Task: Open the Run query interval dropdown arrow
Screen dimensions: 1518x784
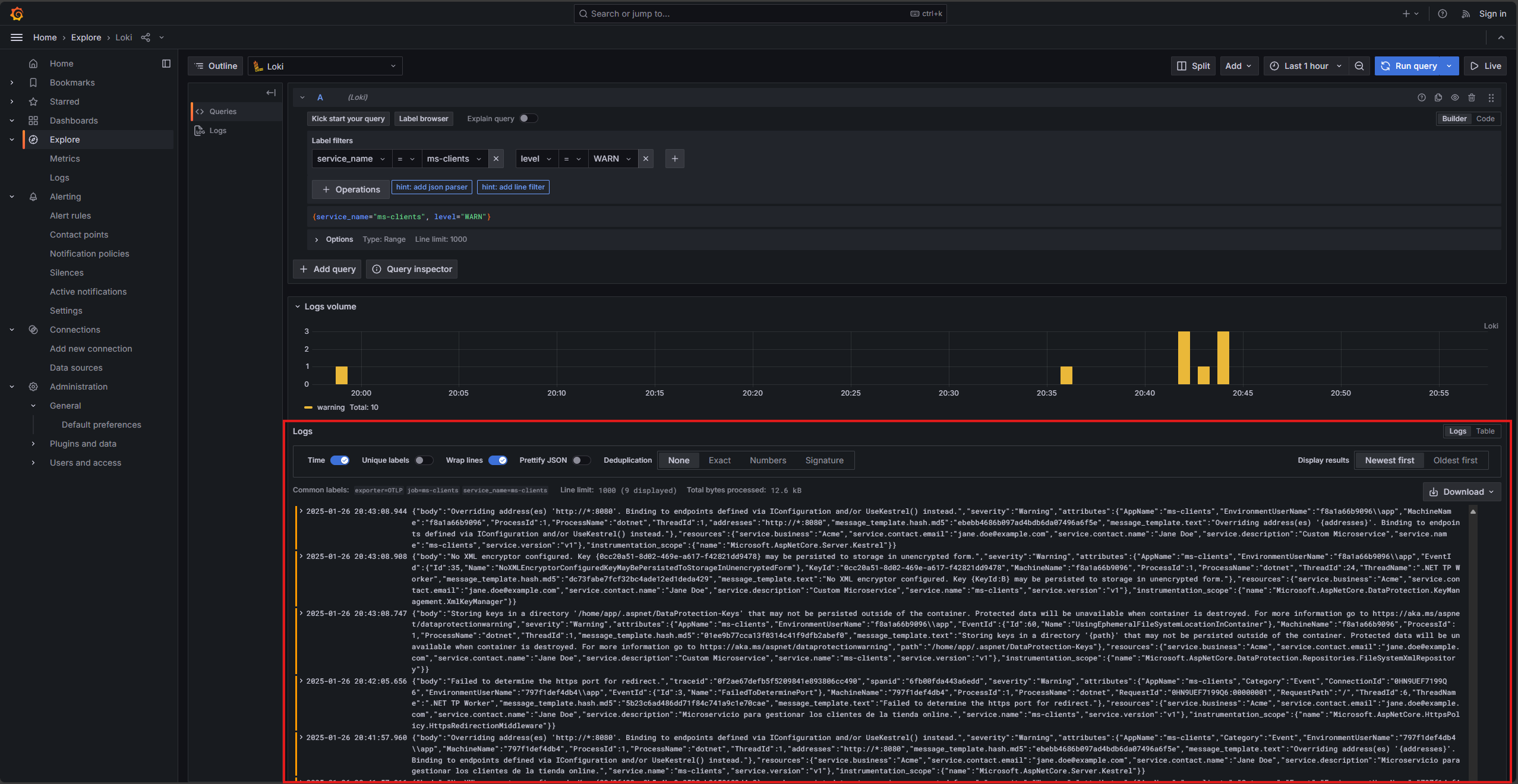Action: pyautogui.click(x=1450, y=66)
